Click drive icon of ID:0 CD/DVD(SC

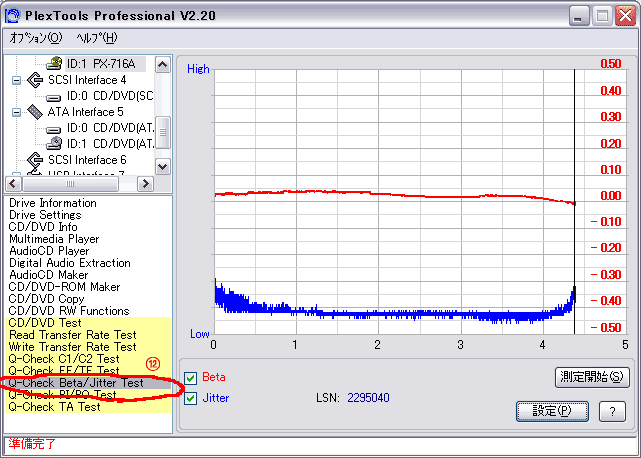pos(54,97)
